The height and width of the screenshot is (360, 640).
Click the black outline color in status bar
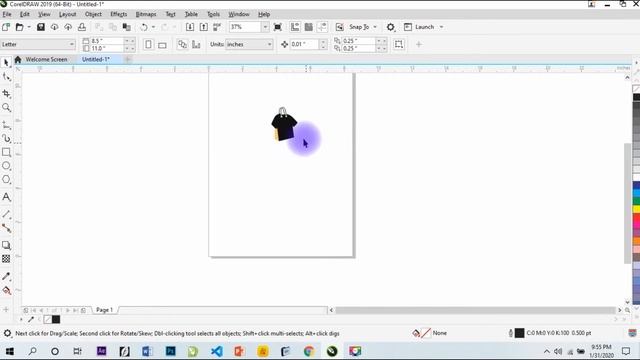[x=519, y=333]
